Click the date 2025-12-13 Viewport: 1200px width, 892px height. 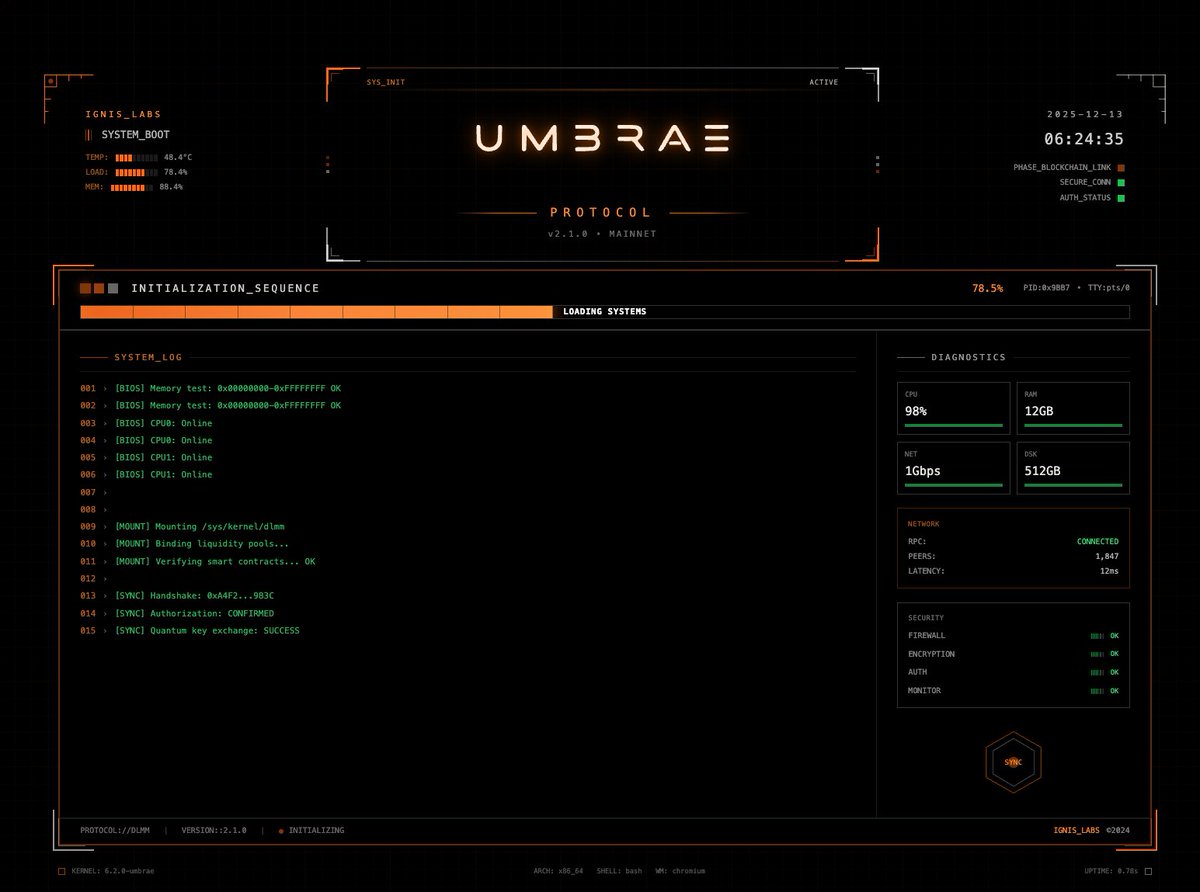click(1085, 115)
